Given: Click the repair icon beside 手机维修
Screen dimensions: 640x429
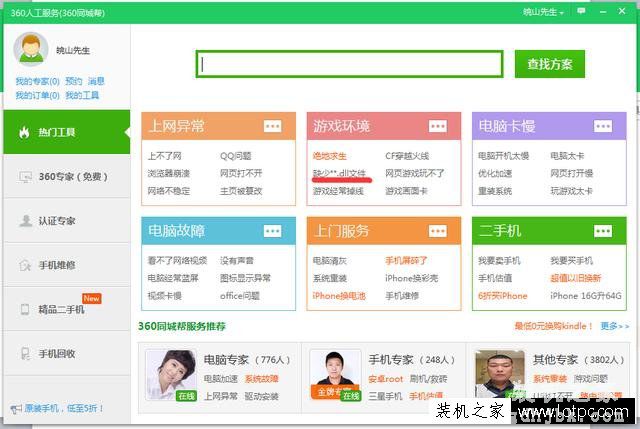Looking at the screenshot, I should [25, 265].
